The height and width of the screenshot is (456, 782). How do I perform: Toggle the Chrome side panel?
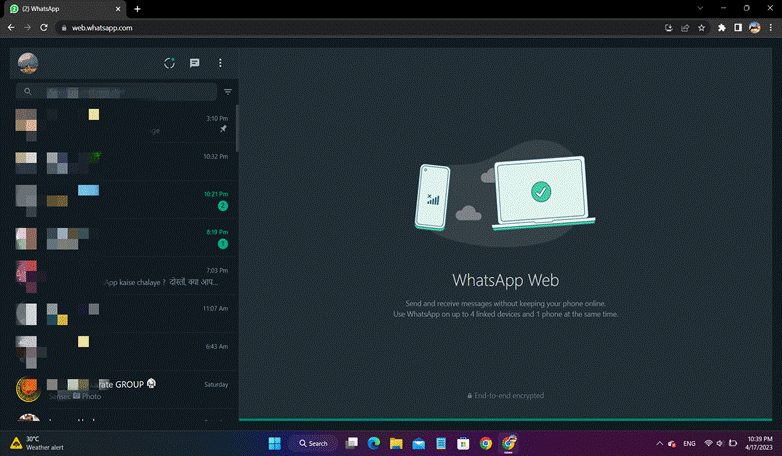[738, 28]
